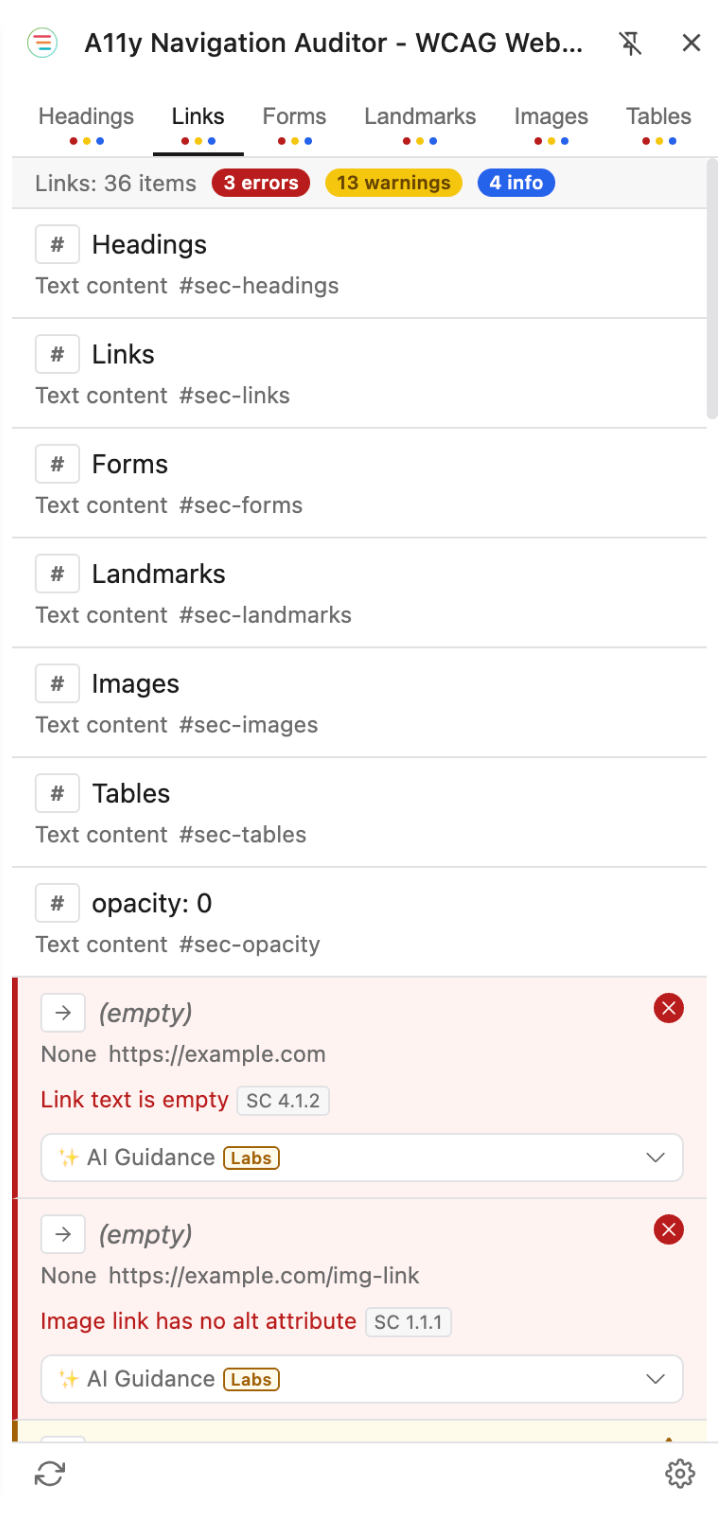Expand AI Guidance for empty link text
This screenshot has width=728, height=1520.
(362, 1157)
